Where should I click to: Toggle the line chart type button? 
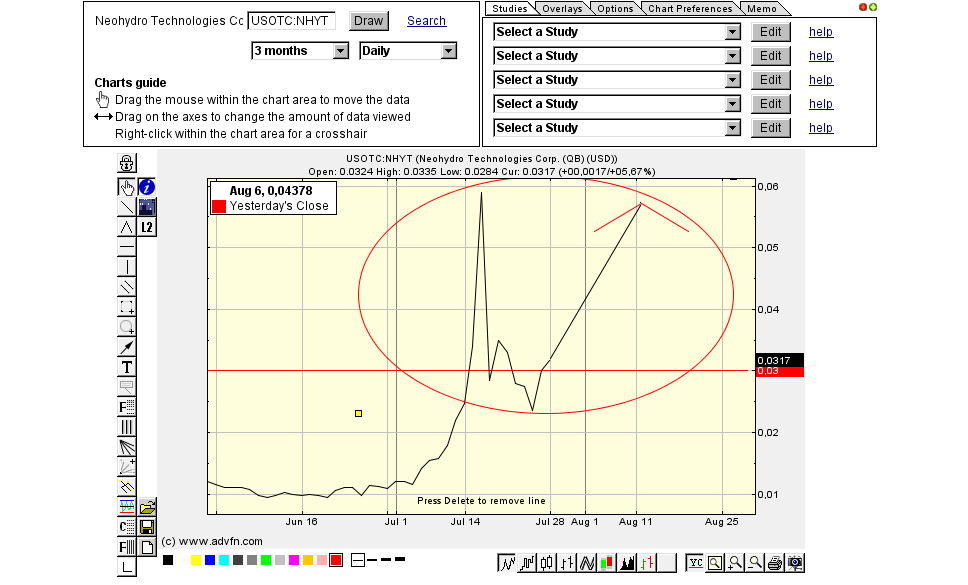tap(507, 563)
